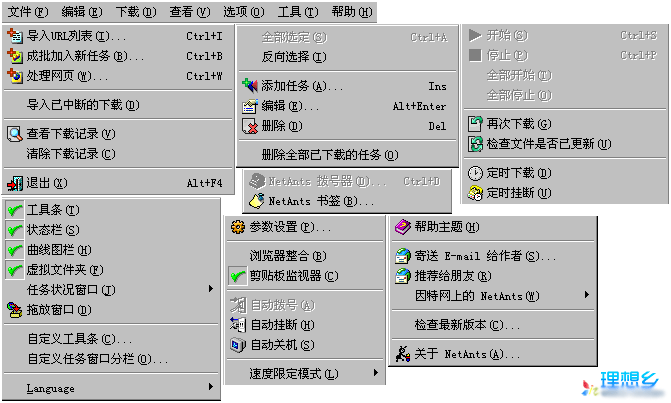
Task: Click the 寄送 E-mail 给作者 icon
Action: point(403,256)
